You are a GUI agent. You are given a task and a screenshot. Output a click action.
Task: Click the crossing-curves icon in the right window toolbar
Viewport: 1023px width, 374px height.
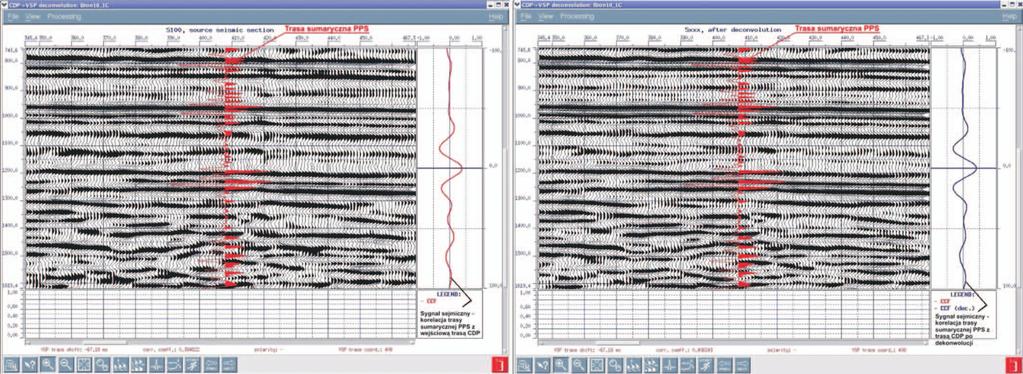(688, 365)
